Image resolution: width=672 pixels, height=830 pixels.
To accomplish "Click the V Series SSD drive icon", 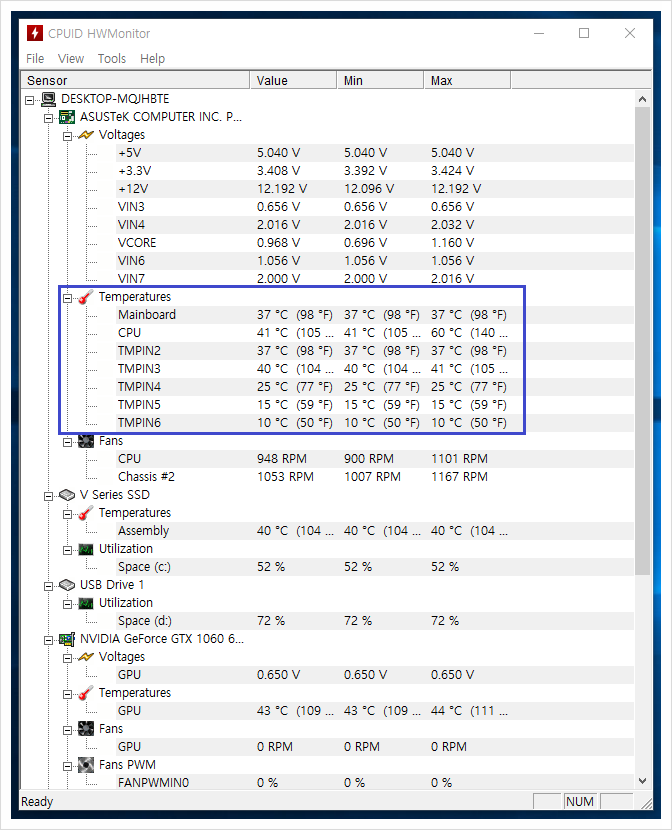I will tap(67, 495).
